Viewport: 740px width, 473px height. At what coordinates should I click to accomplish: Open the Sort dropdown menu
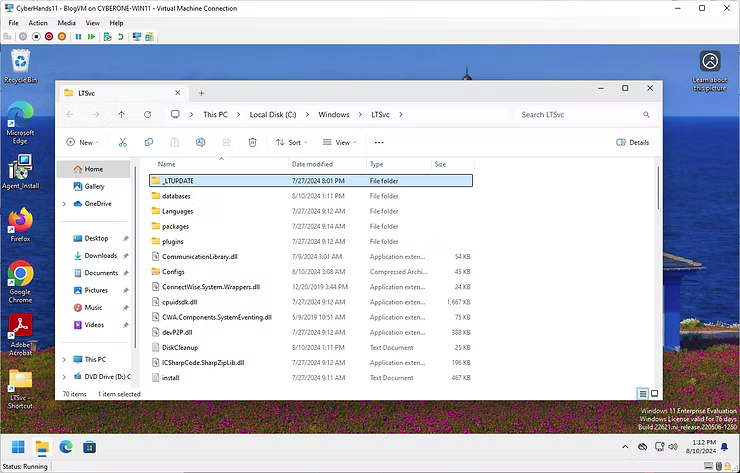point(292,143)
